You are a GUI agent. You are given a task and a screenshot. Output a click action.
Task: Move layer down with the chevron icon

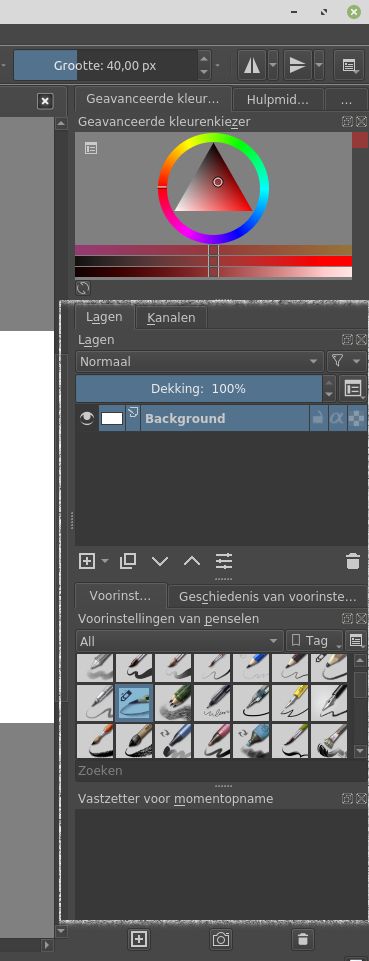coord(160,561)
